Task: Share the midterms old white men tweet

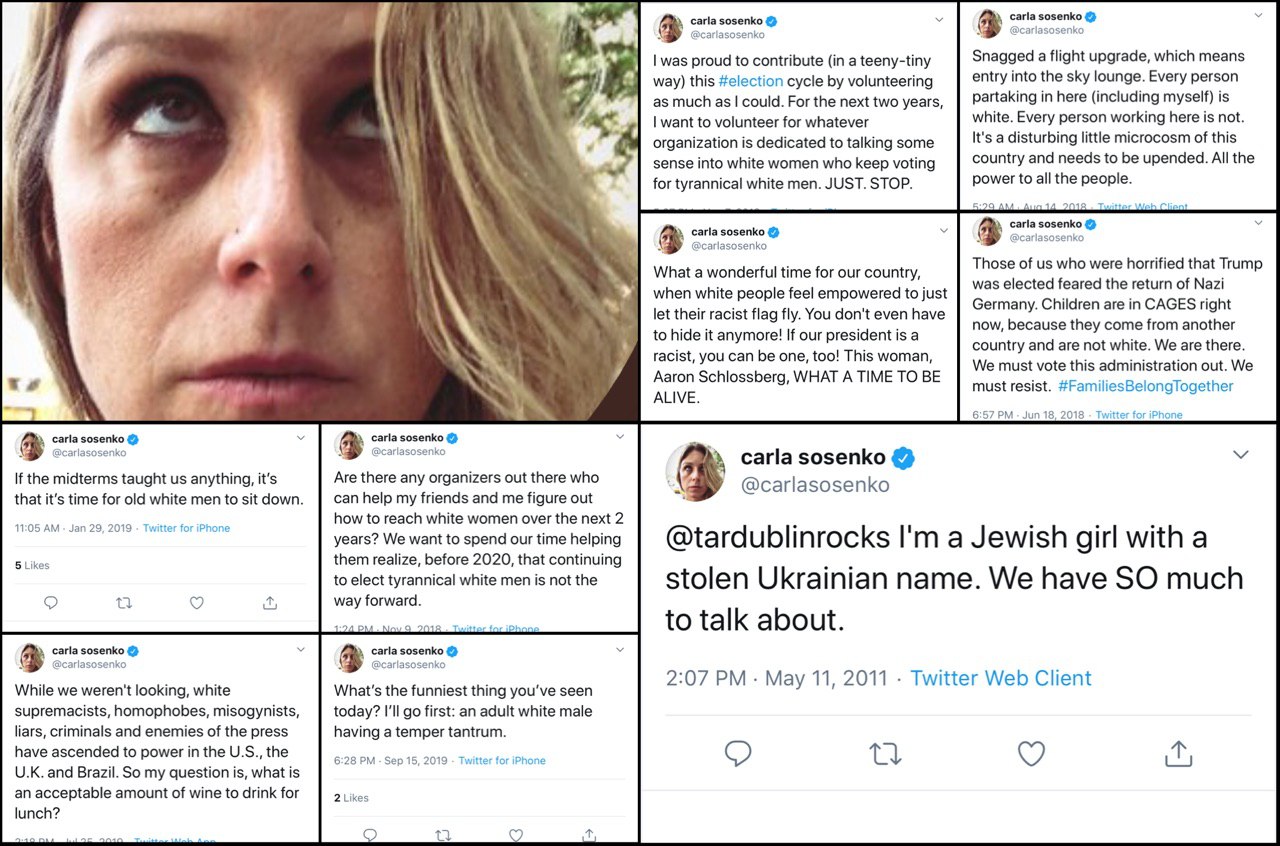Action: point(269,603)
